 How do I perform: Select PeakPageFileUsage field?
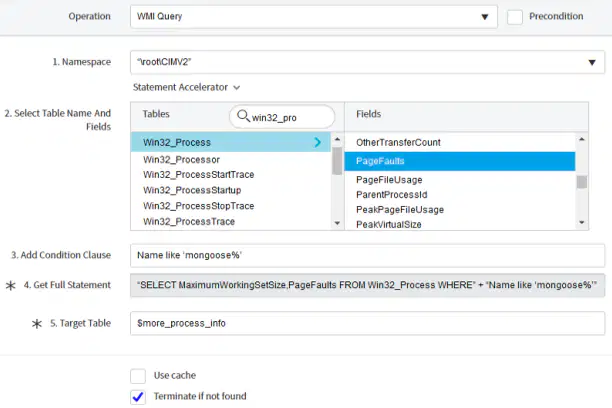coord(400,210)
